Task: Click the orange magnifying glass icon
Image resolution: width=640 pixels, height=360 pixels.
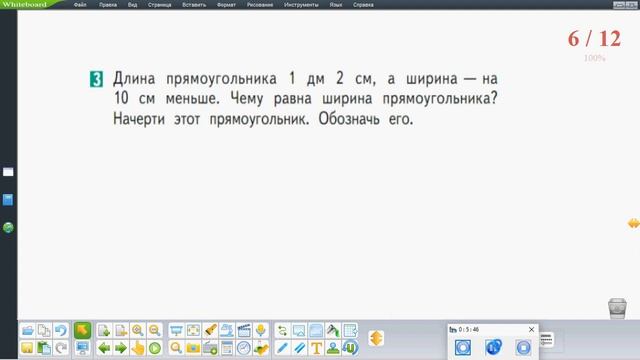Action: pos(176,348)
